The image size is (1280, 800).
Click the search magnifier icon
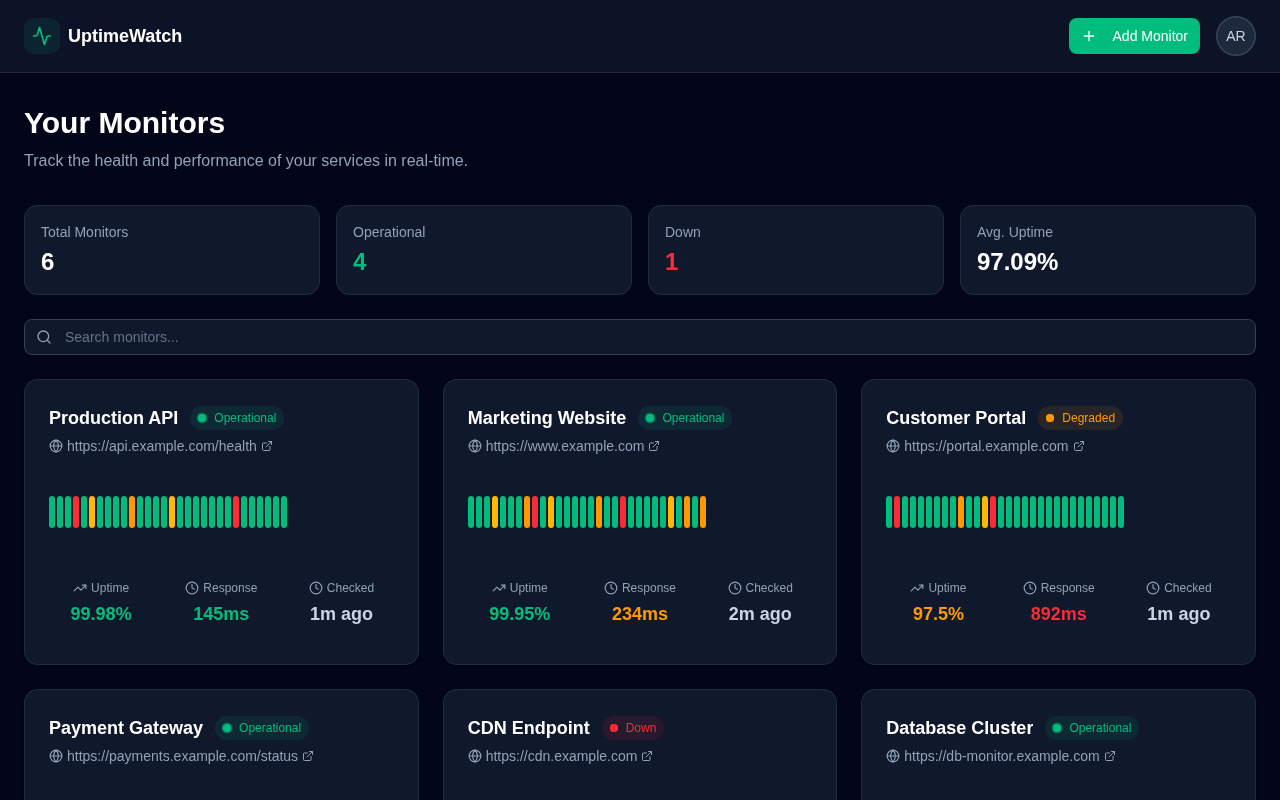pos(44,337)
